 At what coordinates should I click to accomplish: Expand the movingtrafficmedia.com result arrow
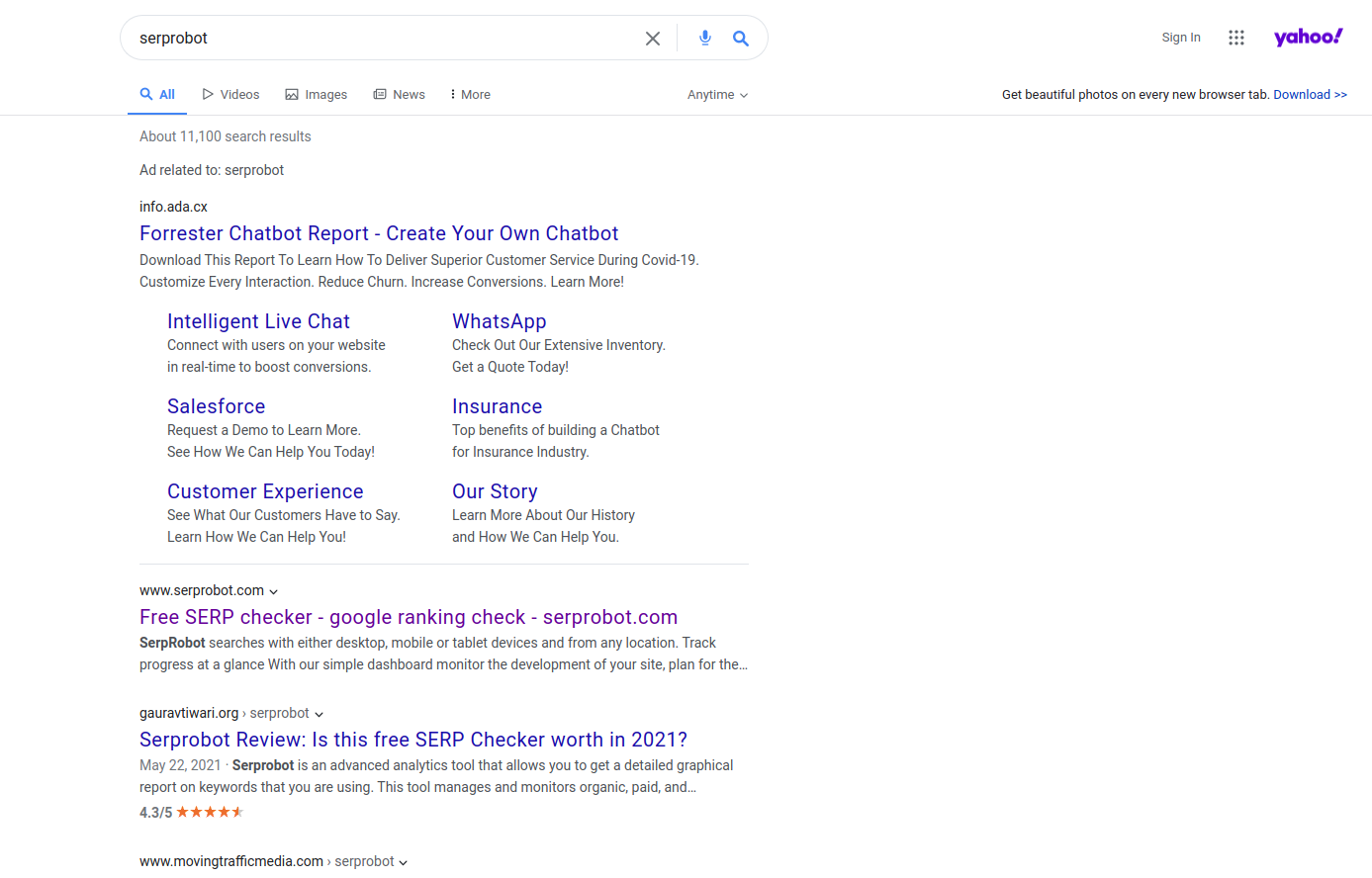(404, 862)
